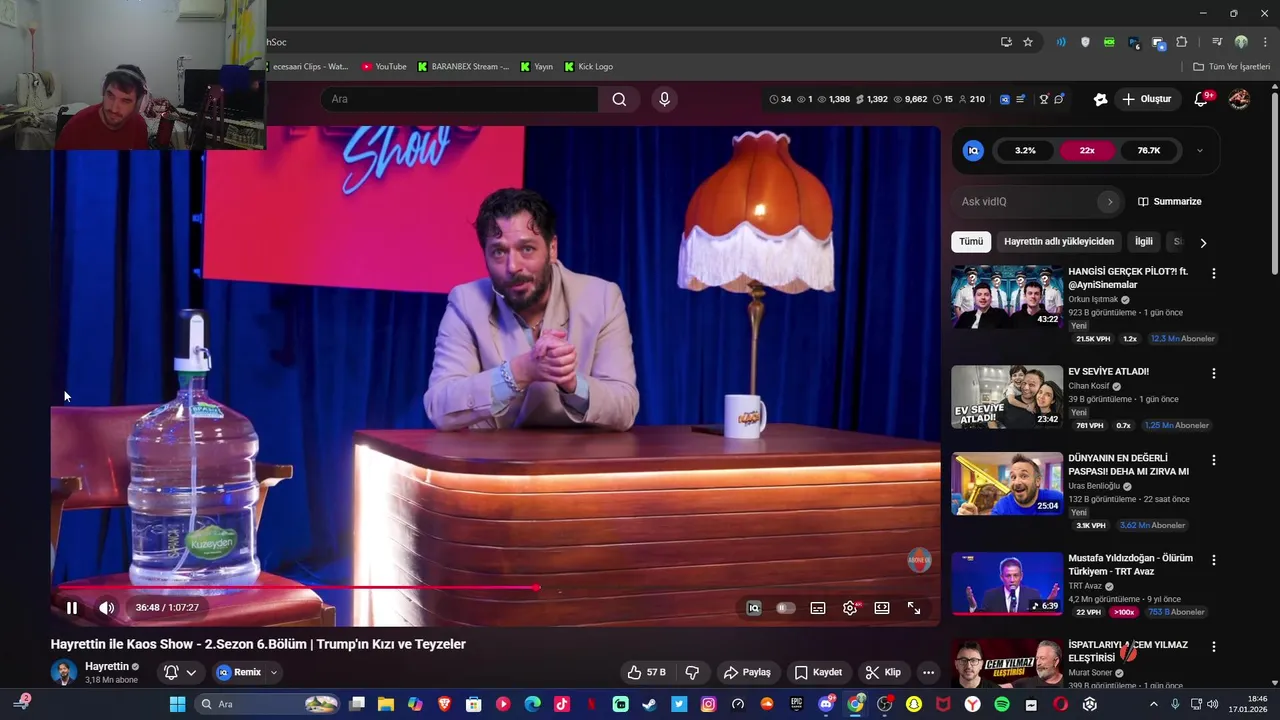The height and width of the screenshot is (720, 1280).
Task: Share the video using Paylaş
Action: point(747,672)
